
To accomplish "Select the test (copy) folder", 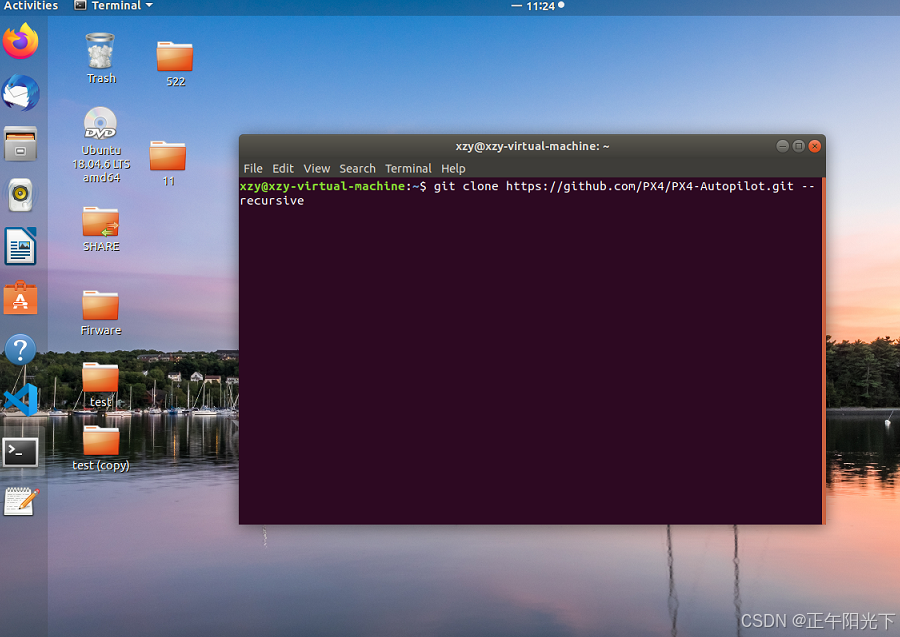I will click(101, 449).
